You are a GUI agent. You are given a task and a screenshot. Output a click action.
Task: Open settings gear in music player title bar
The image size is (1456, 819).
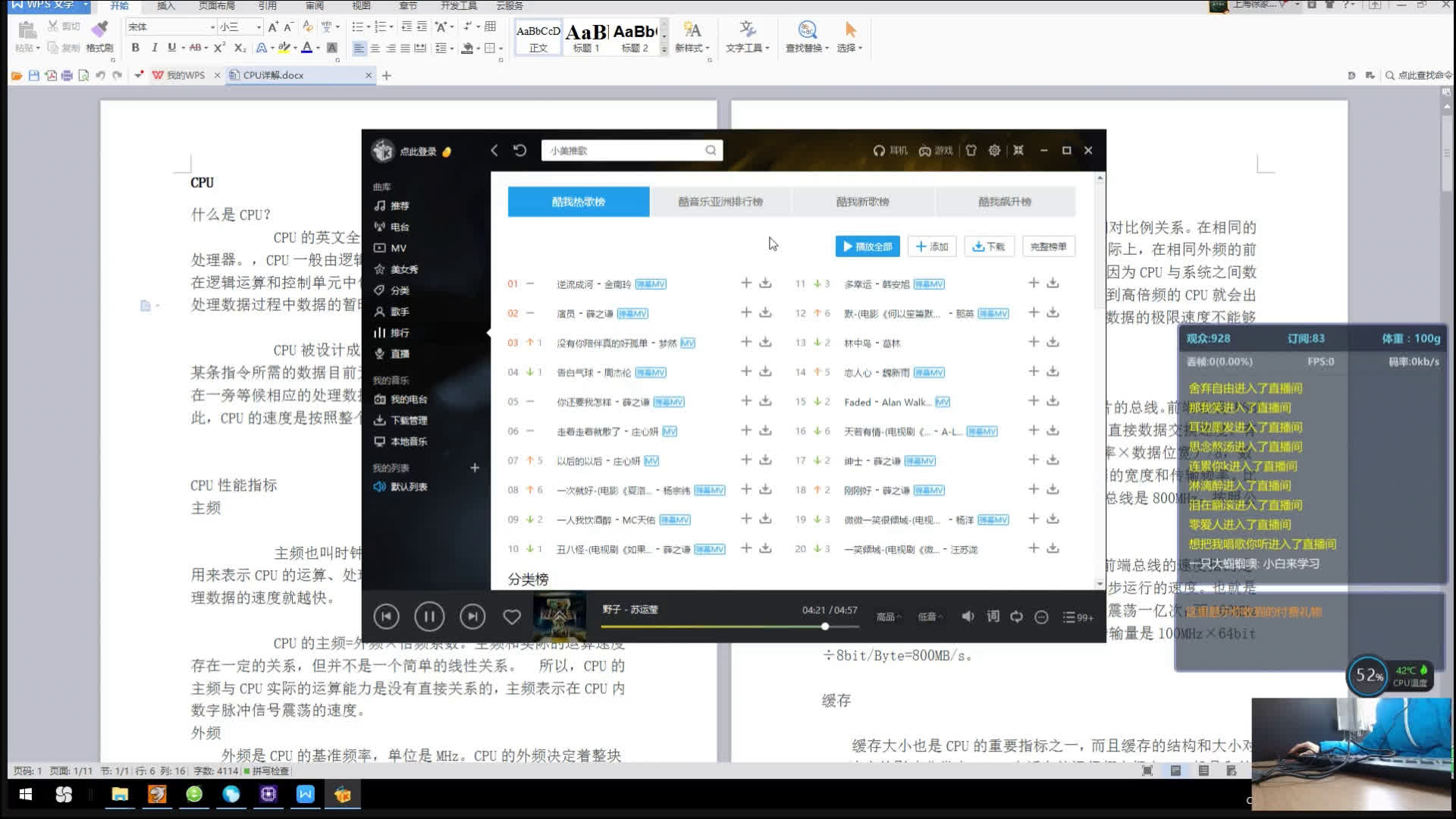994,150
